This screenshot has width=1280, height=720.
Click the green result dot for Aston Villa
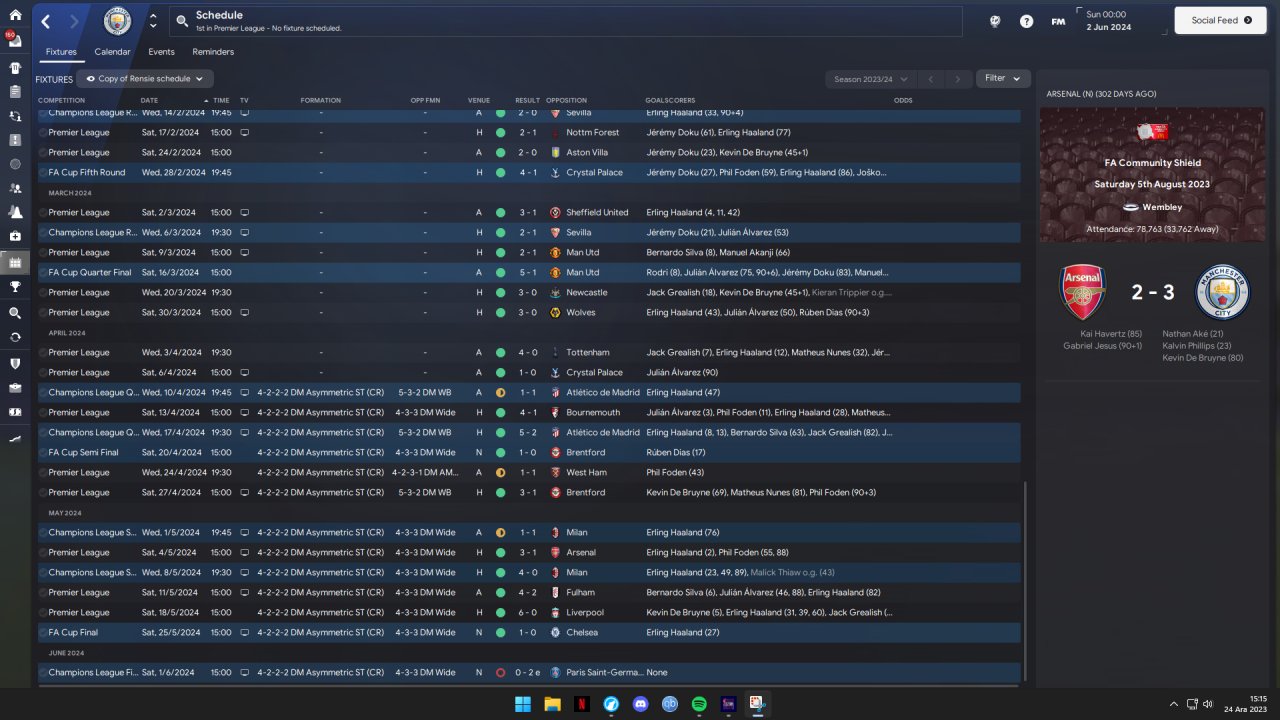pos(500,152)
